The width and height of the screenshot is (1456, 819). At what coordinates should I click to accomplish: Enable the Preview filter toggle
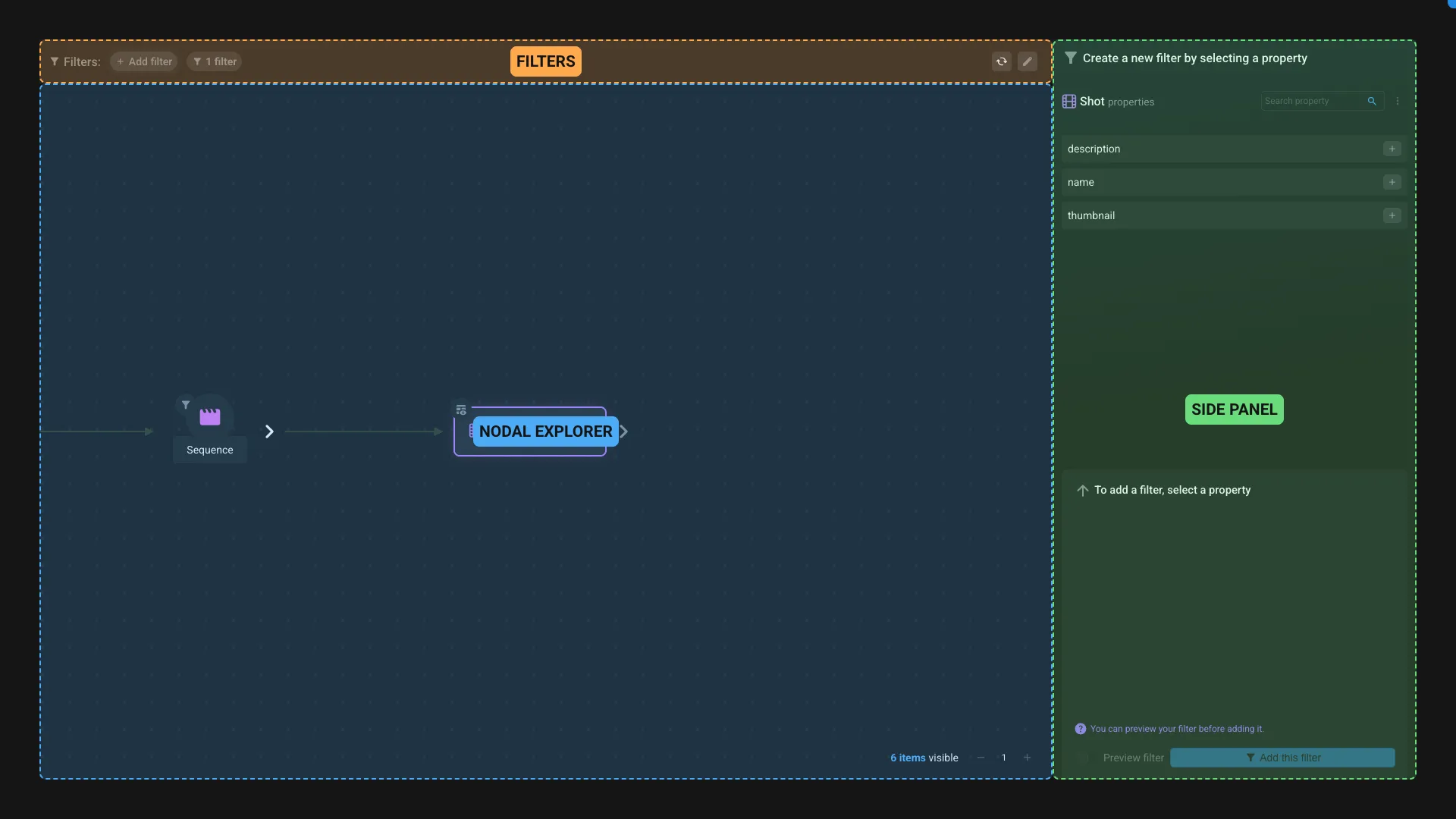tap(1083, 758)
